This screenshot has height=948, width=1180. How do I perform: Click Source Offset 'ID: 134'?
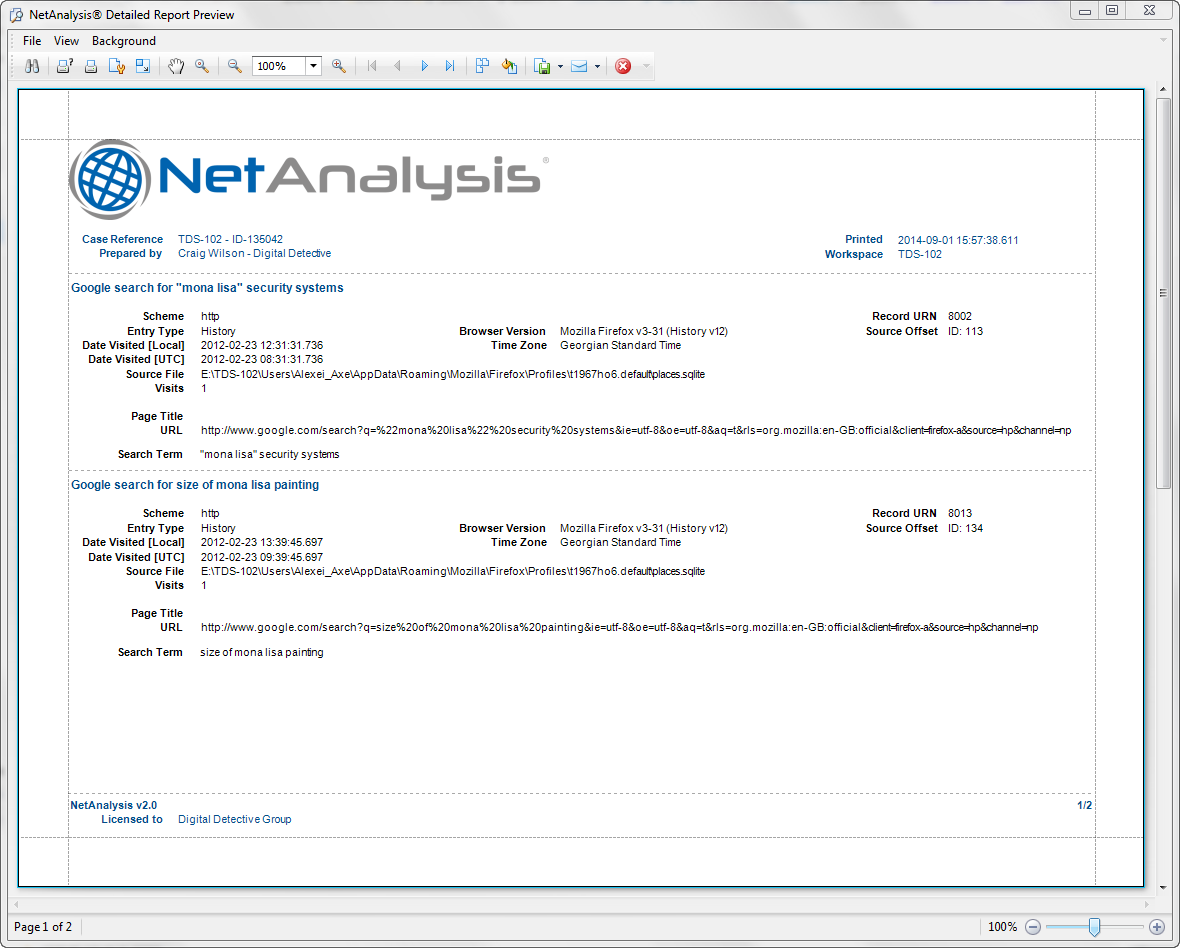click(x=966, y=528)
